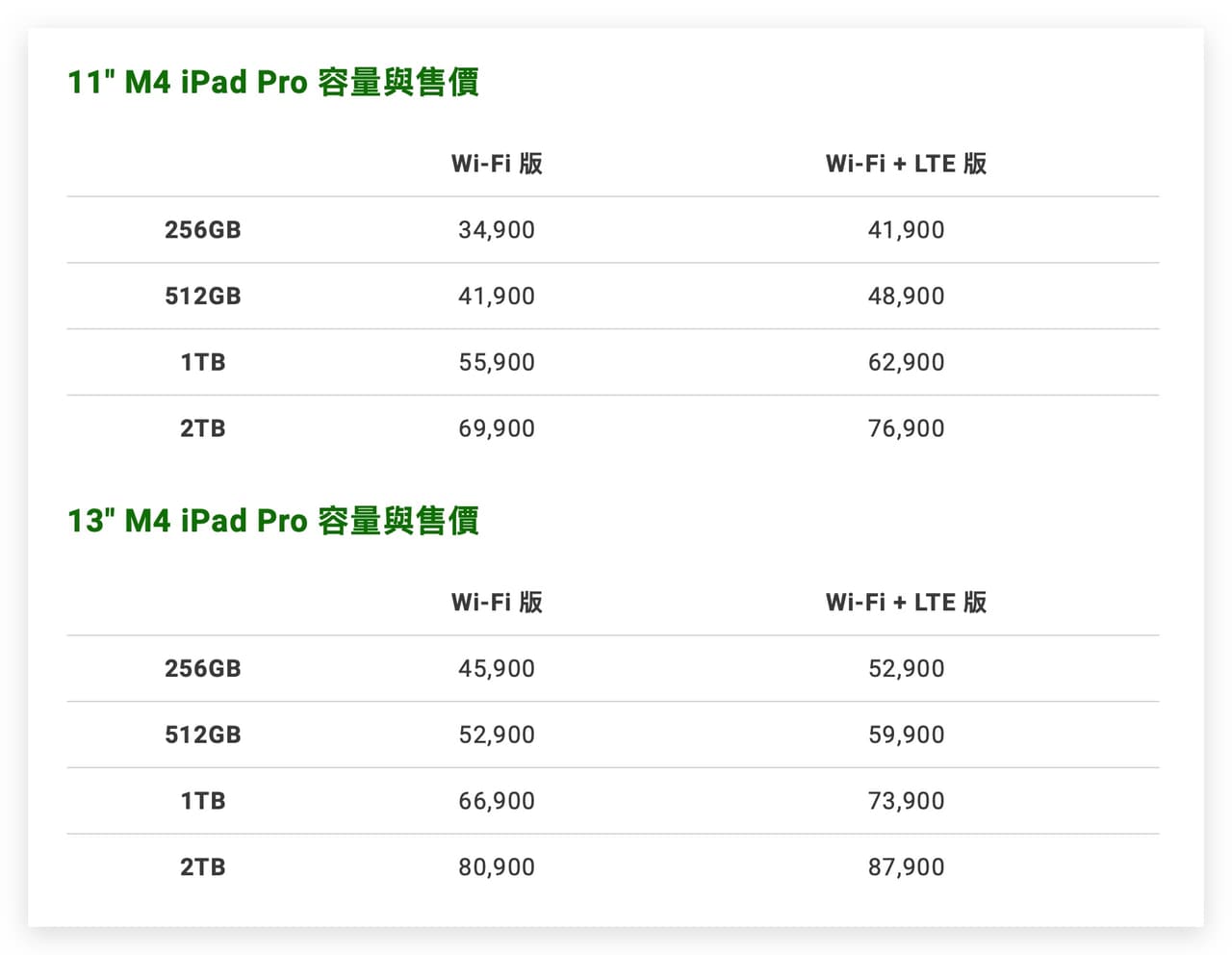Viewport: 1232px width, 955px height.
Task: Click the 512GB row label in the 11" table
Action: pos(203,297)
